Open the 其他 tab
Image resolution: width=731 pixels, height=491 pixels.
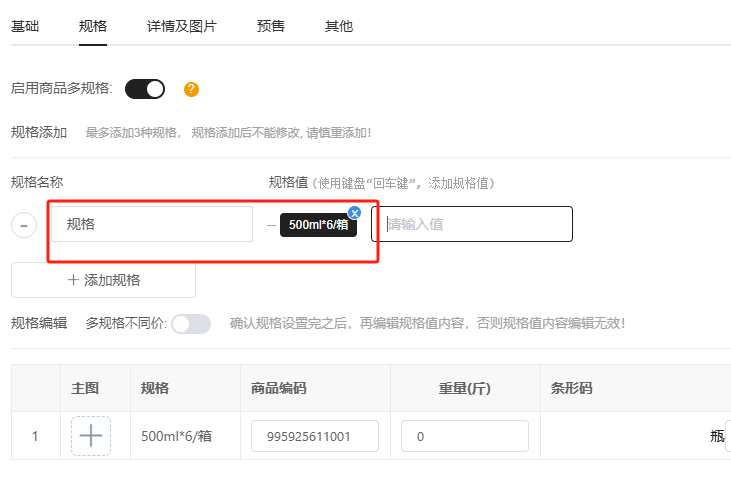coord(339,26)
